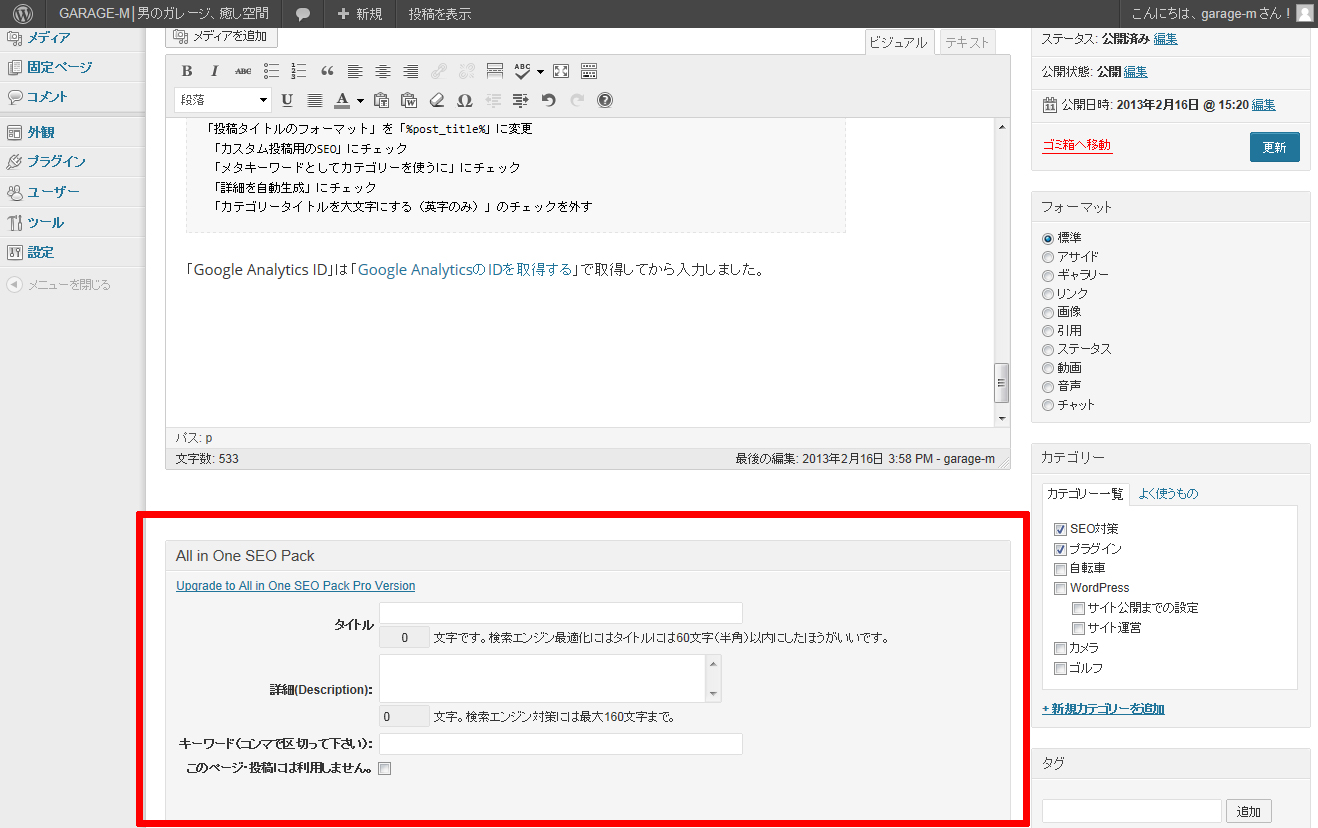Viewport: 1318px width, 828px height.
Task: Open the 新規 menu in admin bar
Action: (x=359, y=14)
